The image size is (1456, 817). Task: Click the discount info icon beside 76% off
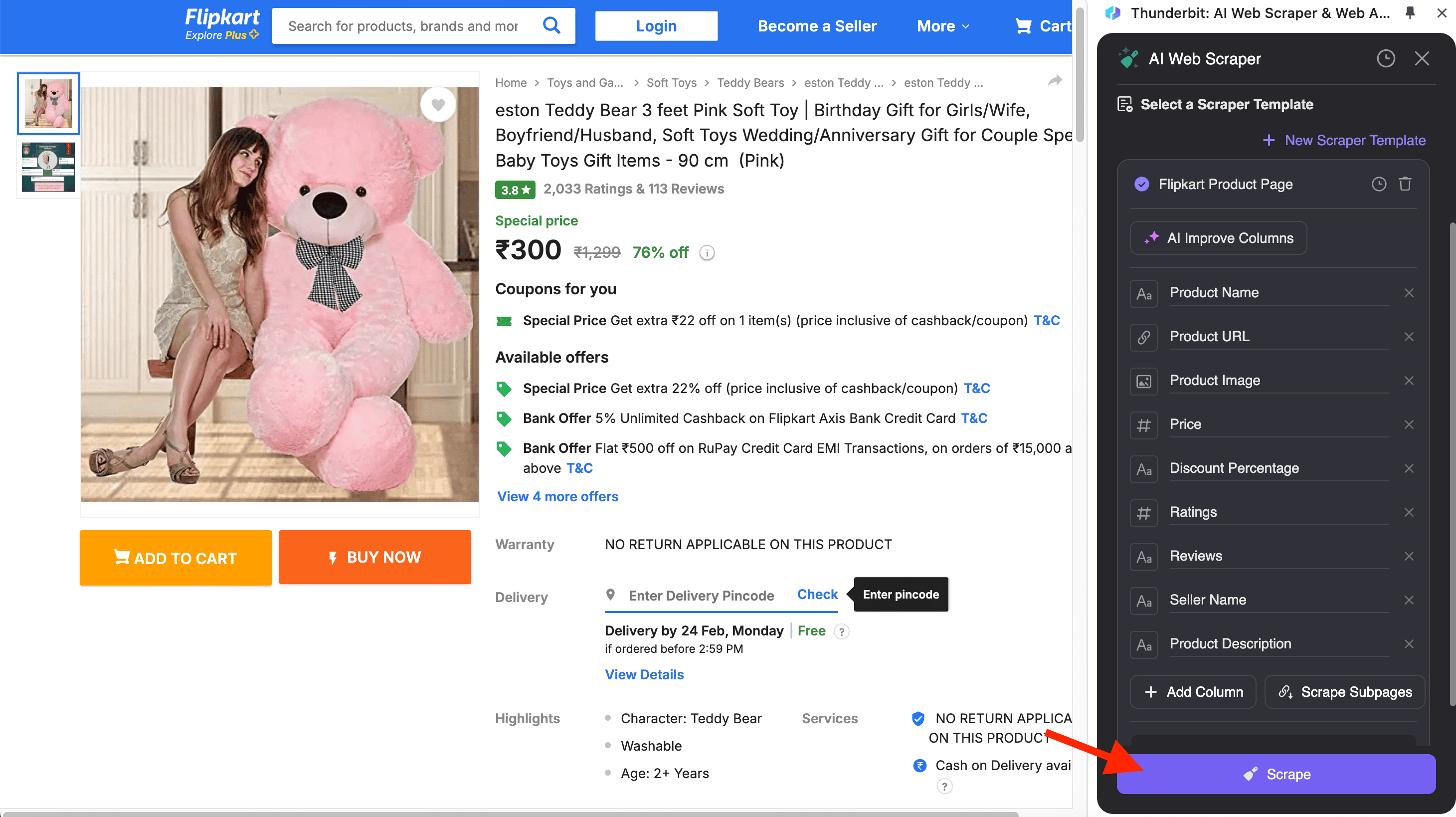(707, 253)
